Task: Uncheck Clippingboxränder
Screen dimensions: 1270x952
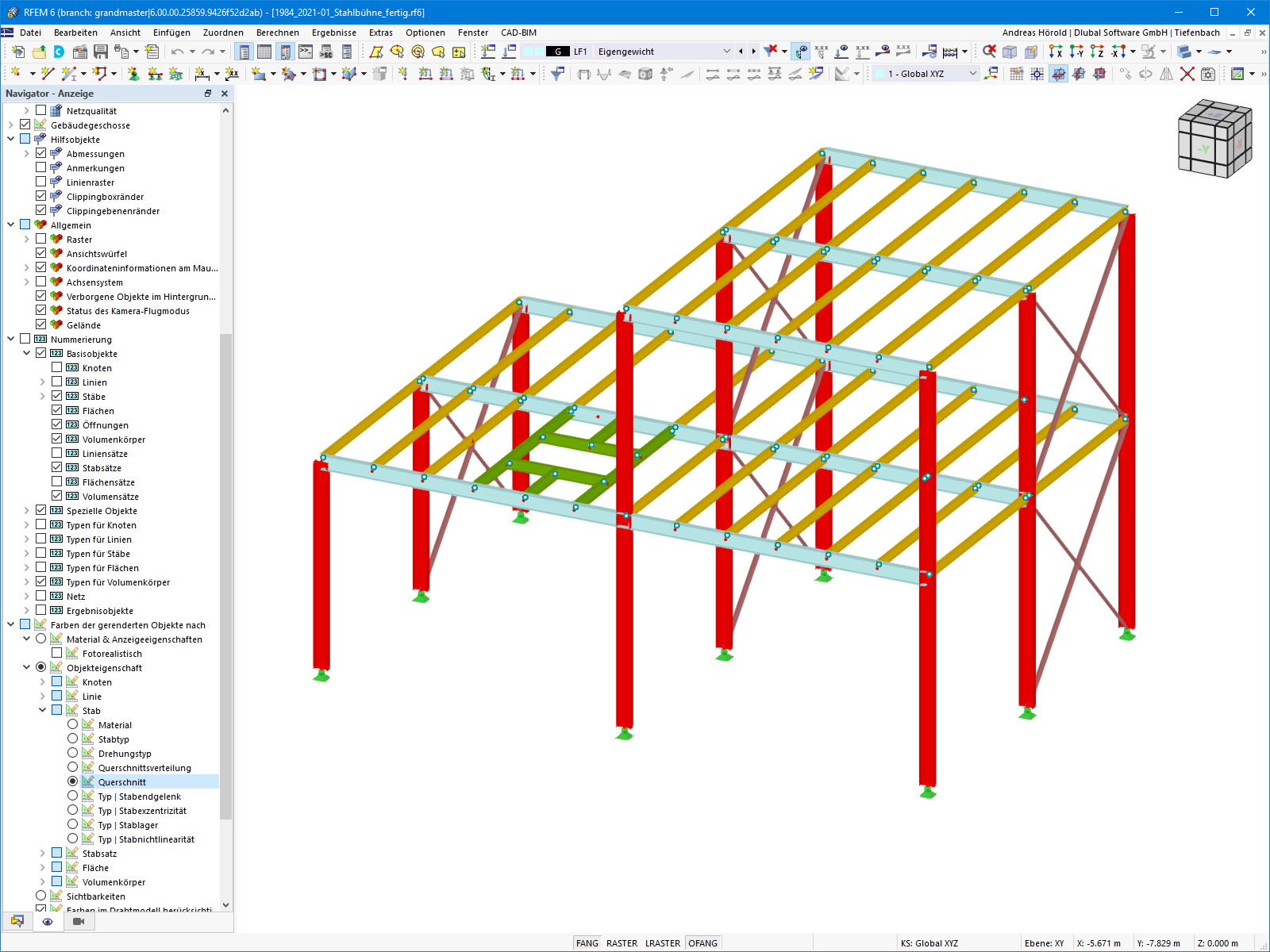Action: tap(41, 196)
